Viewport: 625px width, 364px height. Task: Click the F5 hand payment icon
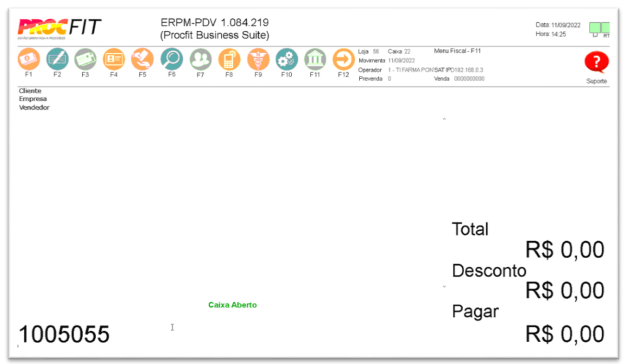click(142, 59)
